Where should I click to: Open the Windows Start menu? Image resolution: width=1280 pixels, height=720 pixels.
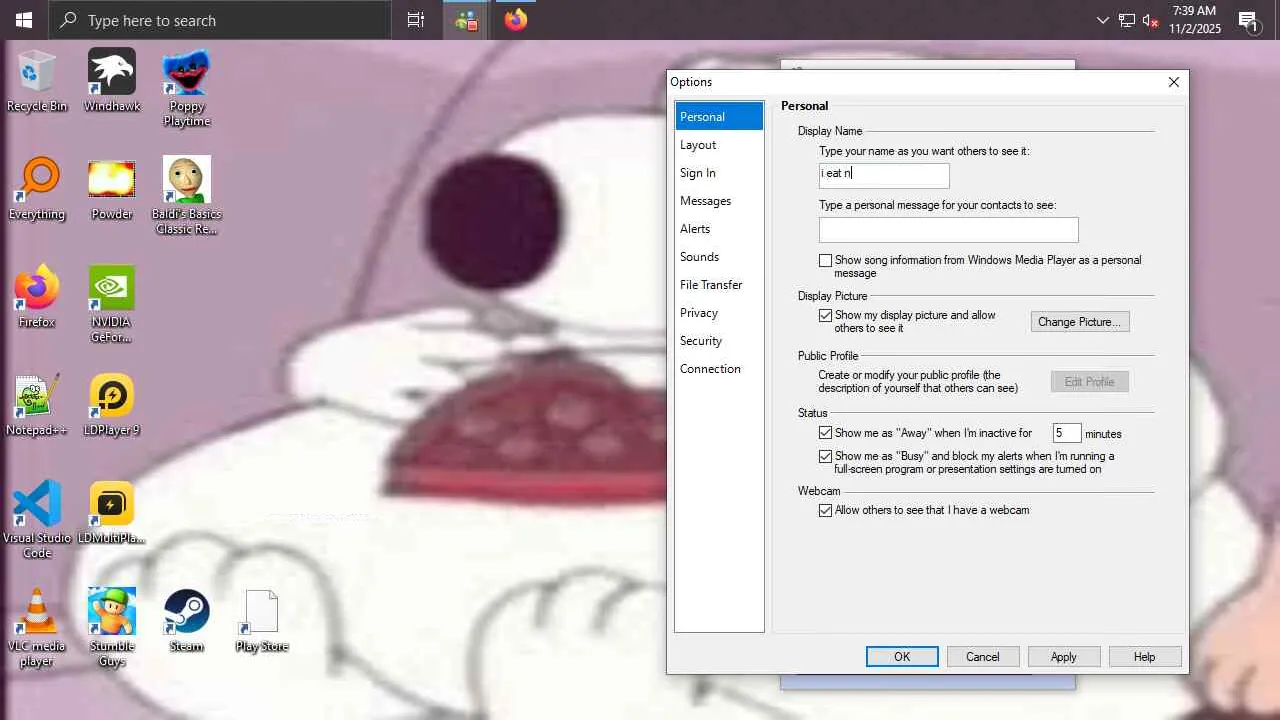click(24, 20)
